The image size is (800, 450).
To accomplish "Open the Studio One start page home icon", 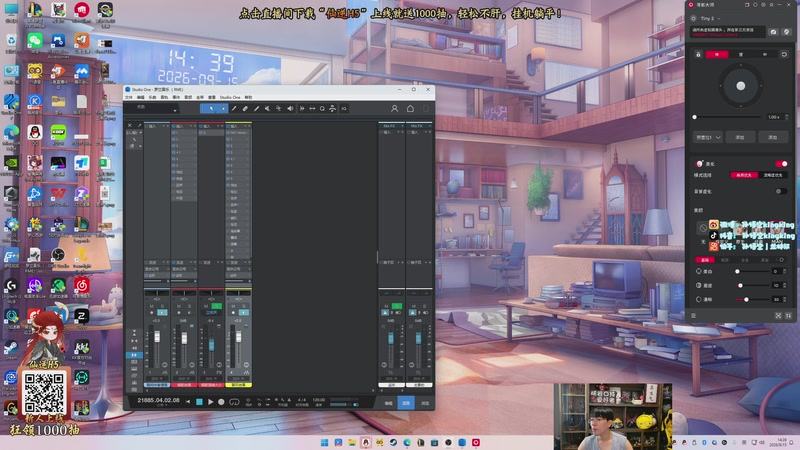I will (410, 109).
